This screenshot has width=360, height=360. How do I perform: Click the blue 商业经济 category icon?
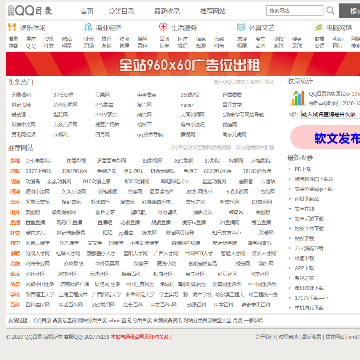pyautogui.click(x=88, y=27)
